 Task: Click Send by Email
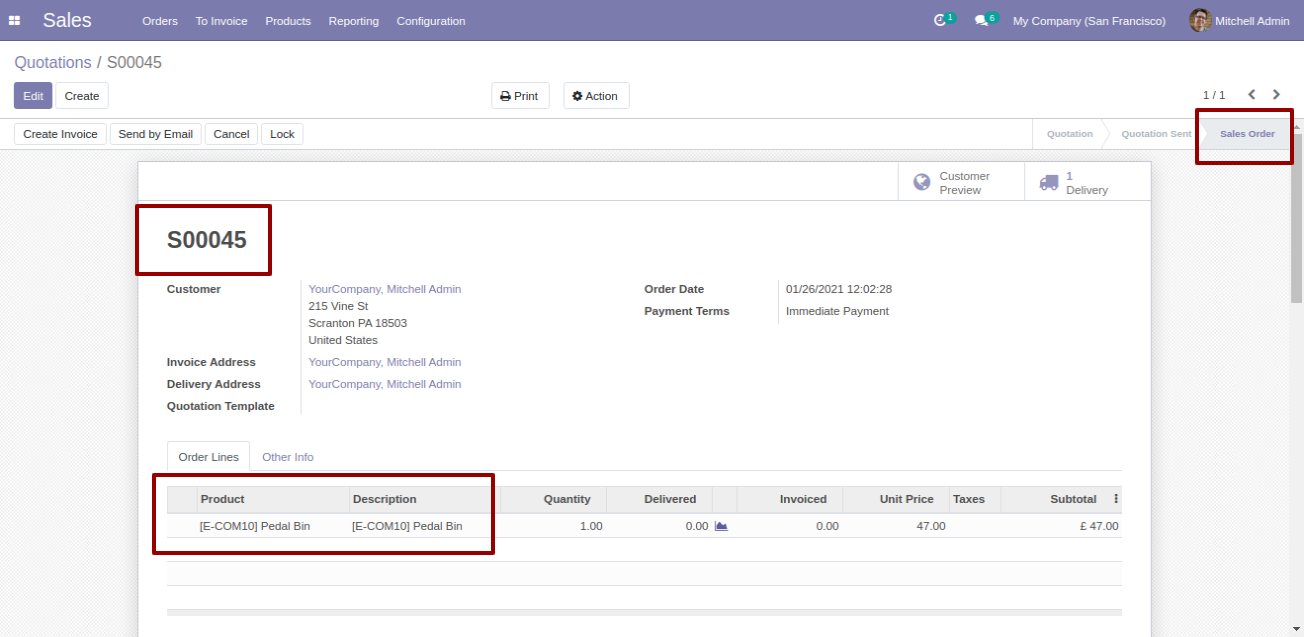point(156,134)
